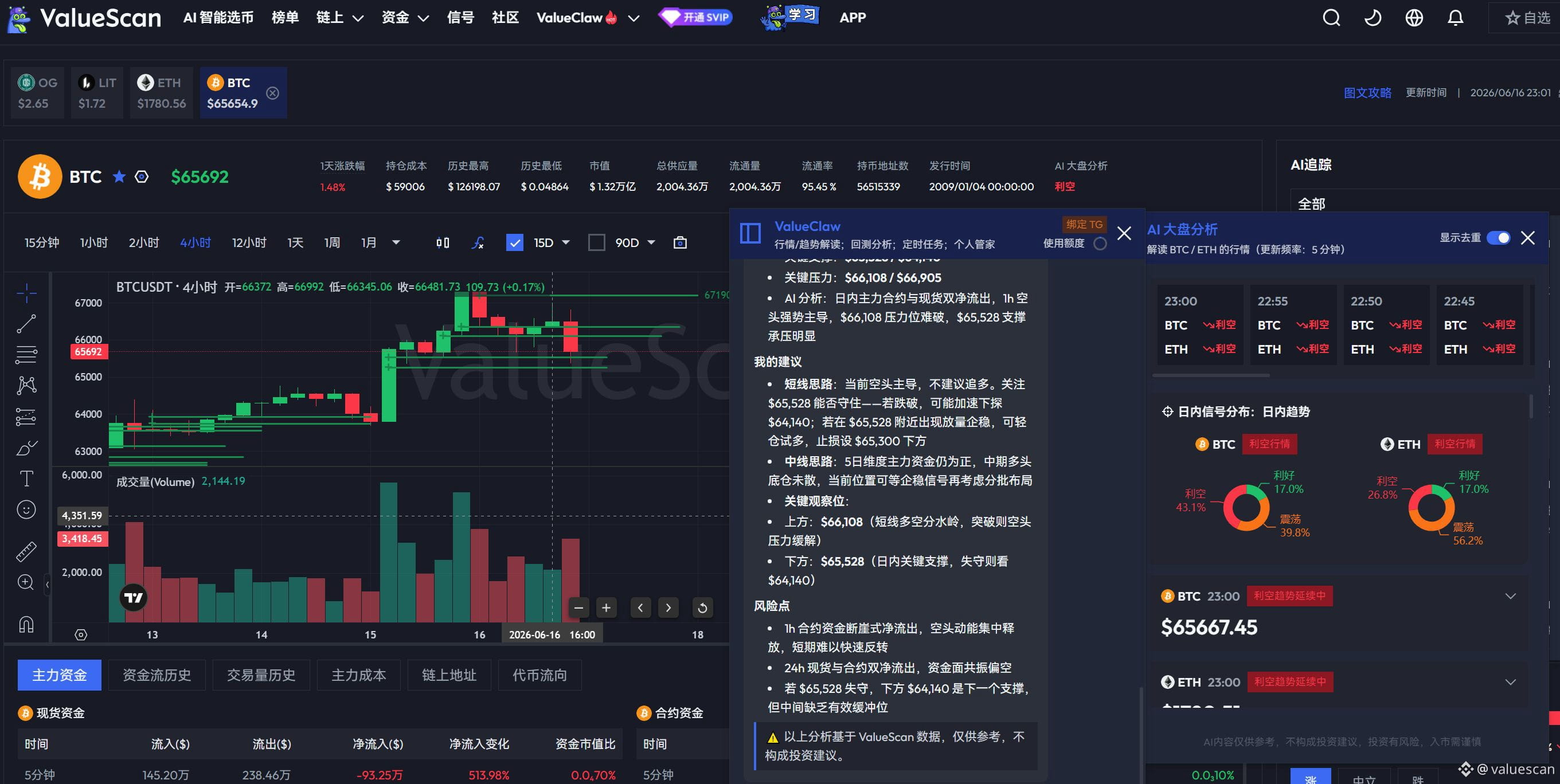The image size is (1560, 784).
Task: Expand the 链上 nav menu
Action: [340, 18]
